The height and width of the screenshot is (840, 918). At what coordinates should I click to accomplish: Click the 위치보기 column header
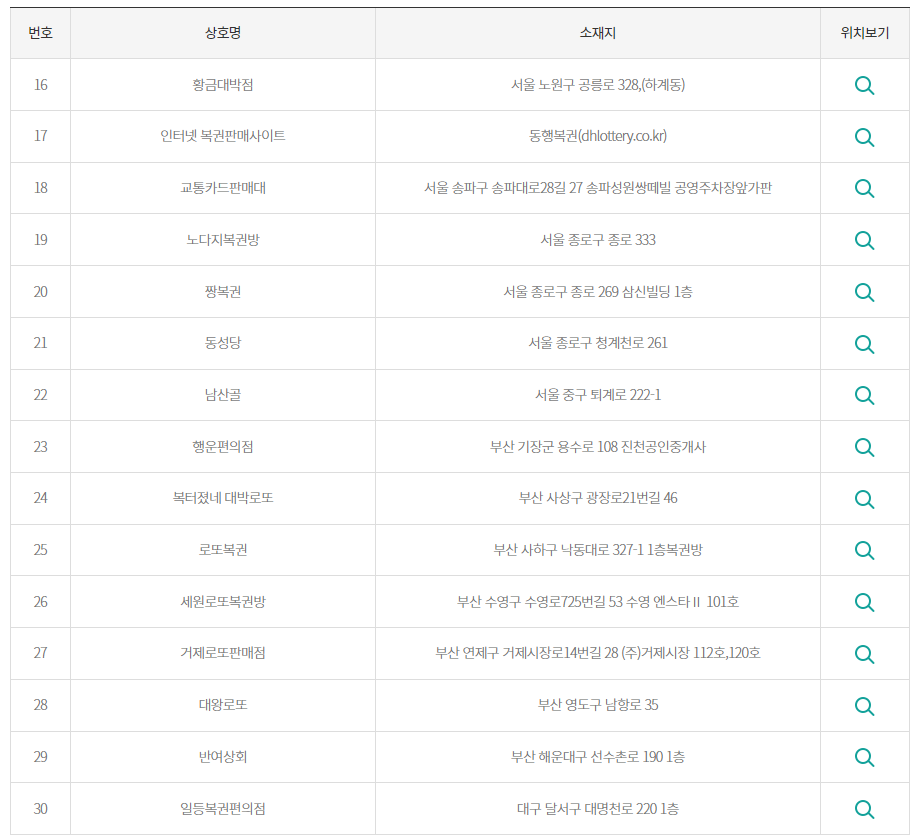tap(865, 33)
